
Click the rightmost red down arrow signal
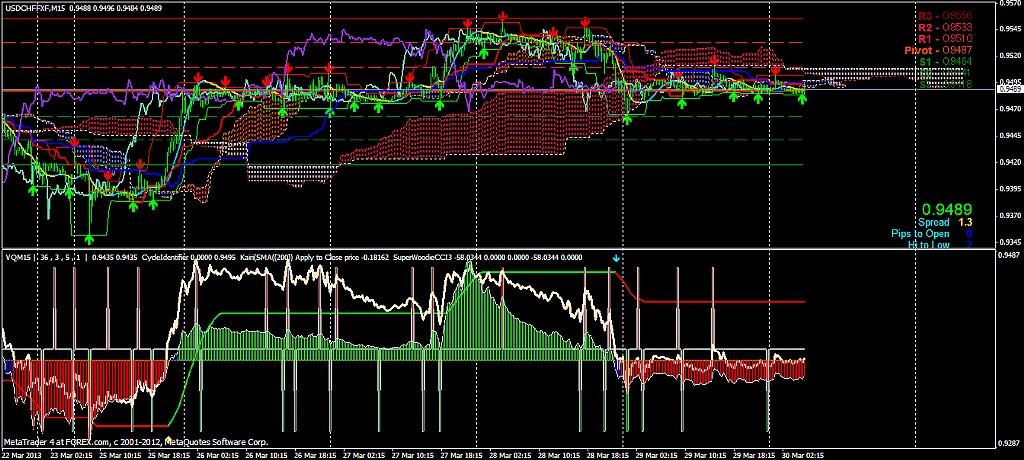tap(775, 70)
